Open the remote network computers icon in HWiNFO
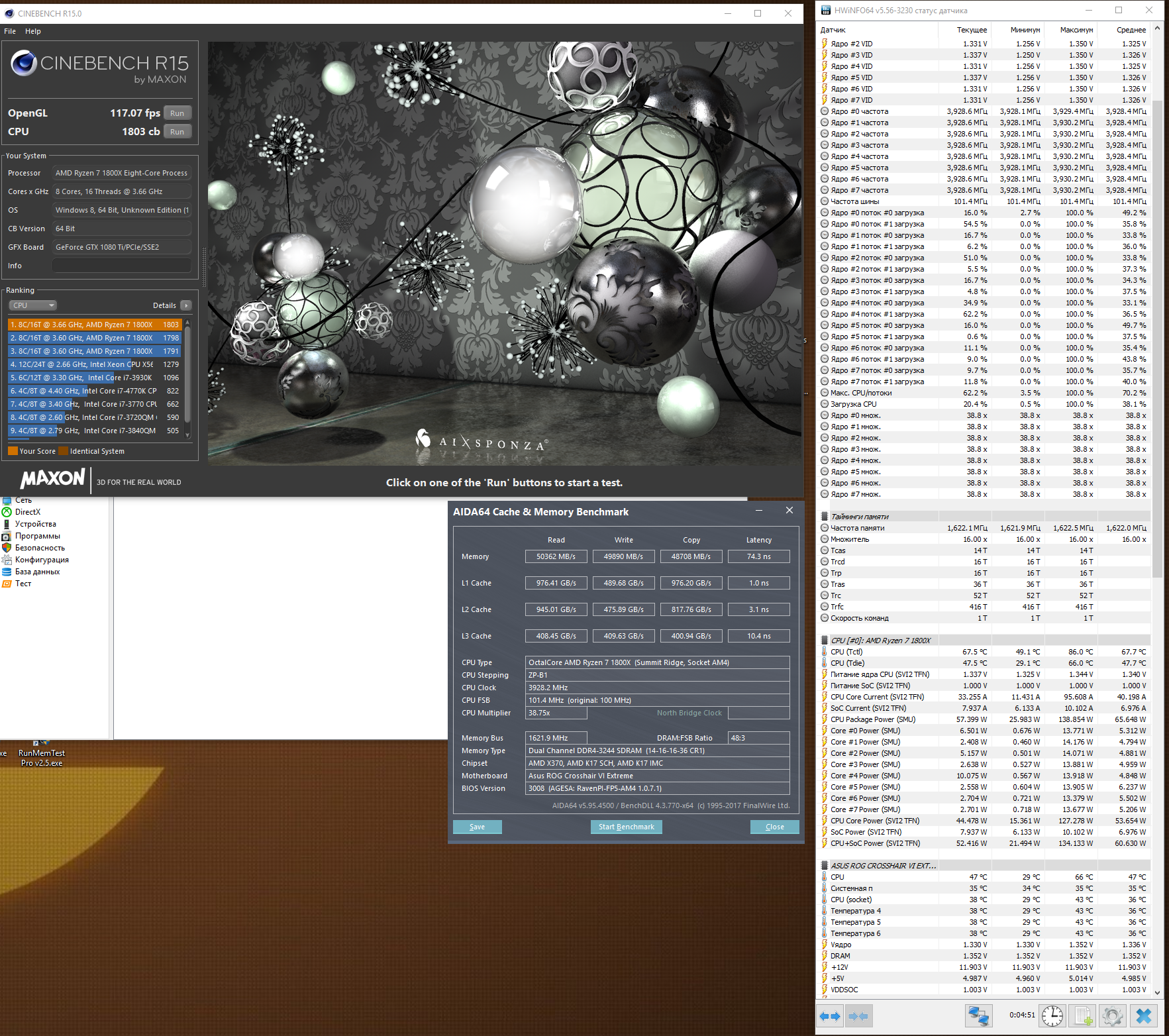1169x1036 pixels. pos(979,1015)
